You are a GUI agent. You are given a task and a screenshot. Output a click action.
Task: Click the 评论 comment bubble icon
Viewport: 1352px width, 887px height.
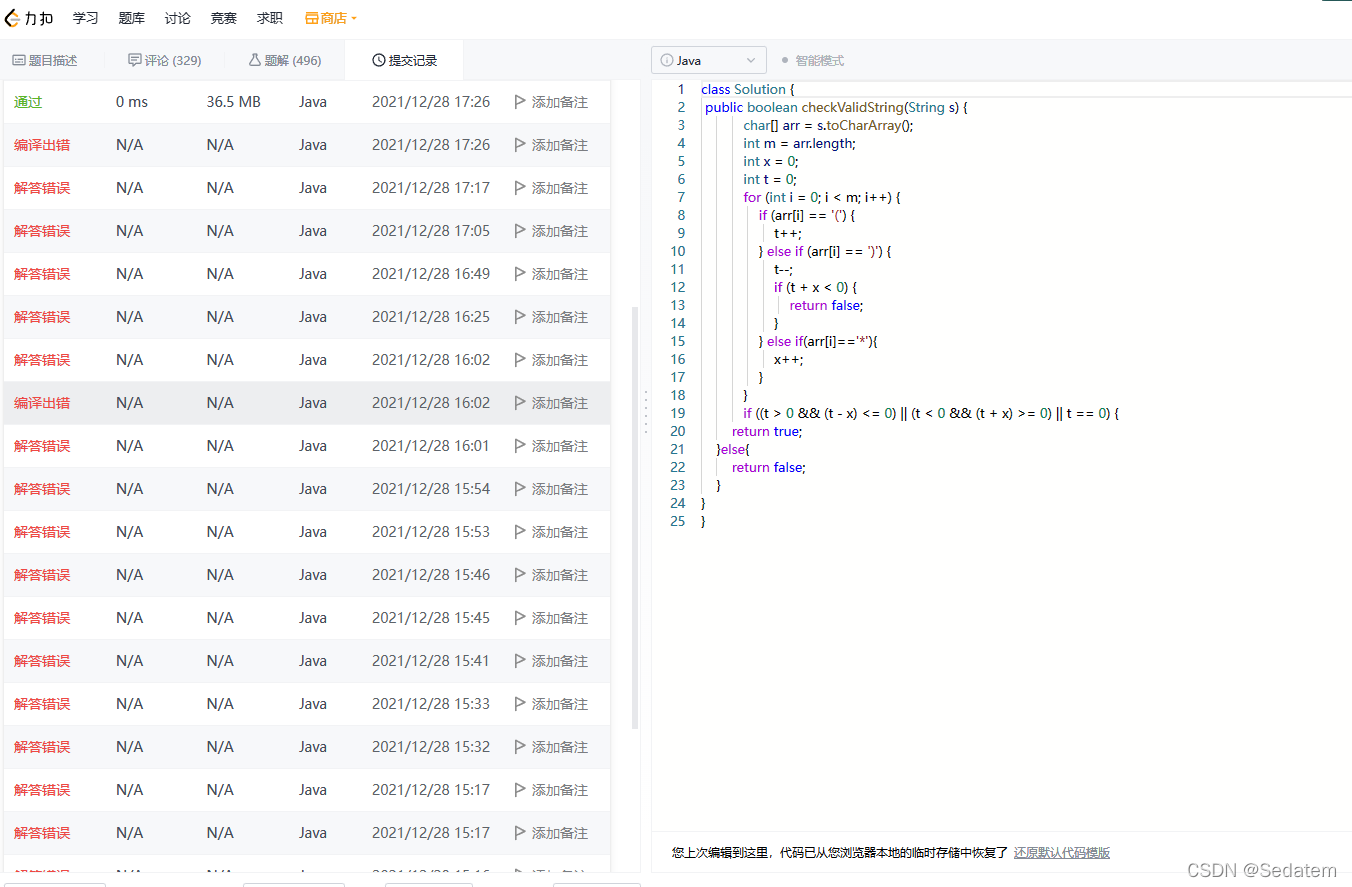135,60
